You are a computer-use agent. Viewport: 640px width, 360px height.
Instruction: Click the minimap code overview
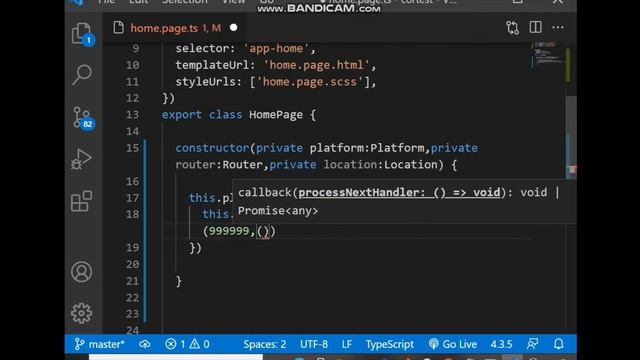[x=547, y=55]
